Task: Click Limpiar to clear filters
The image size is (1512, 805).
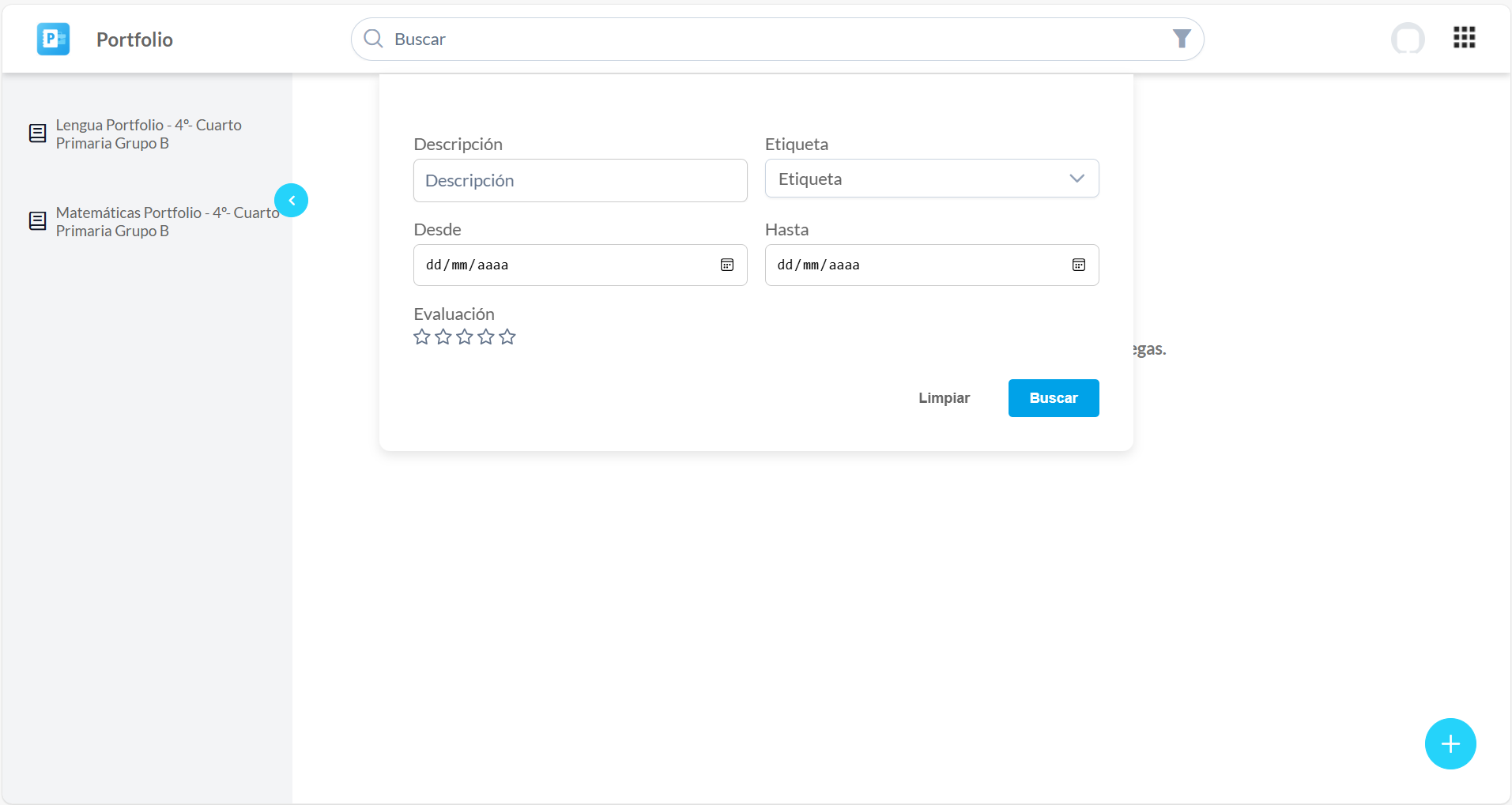Action: pos(944,398)
